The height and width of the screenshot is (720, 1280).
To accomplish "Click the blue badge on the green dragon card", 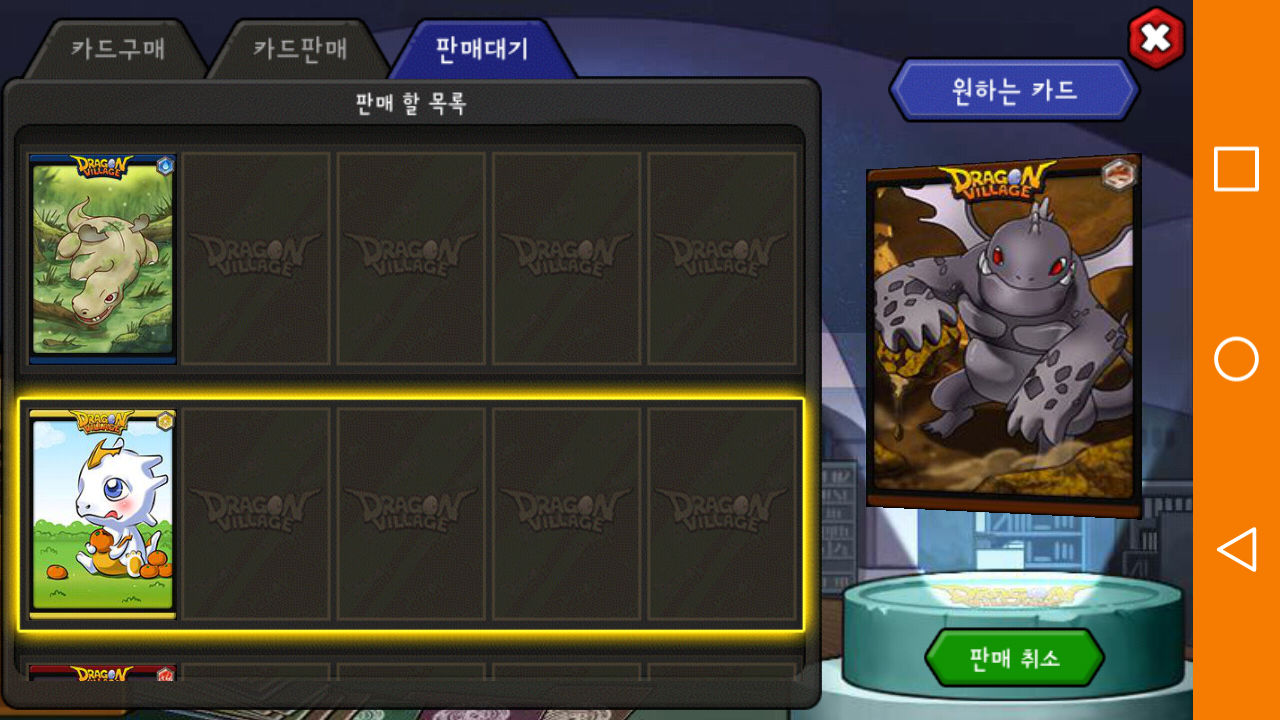I will pos(165,166).
